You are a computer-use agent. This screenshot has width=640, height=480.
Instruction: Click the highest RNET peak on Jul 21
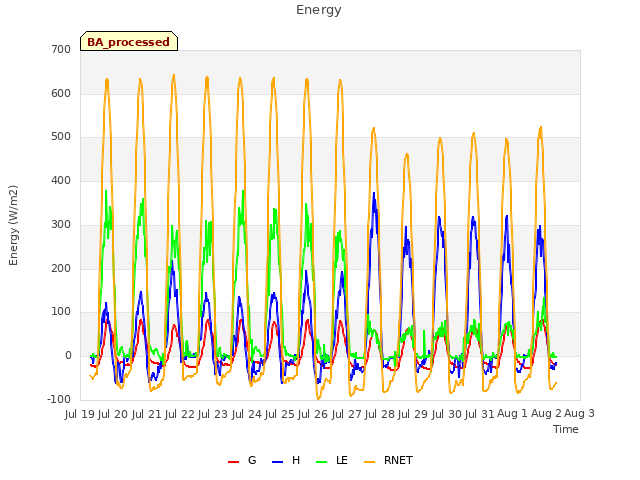pyautogui.click(x=174, y=75)
